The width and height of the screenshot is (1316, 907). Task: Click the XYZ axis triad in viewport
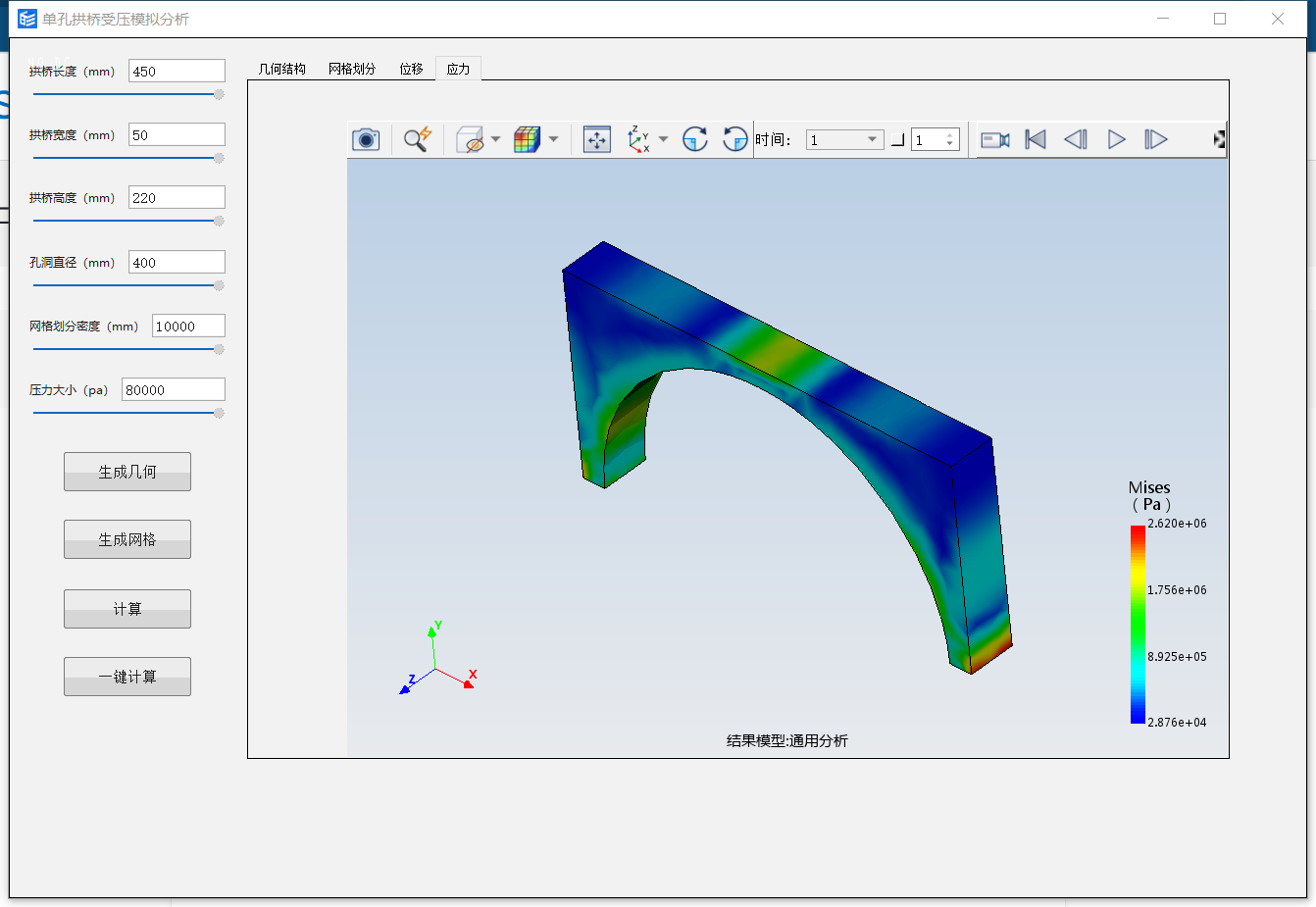(x=437, y=658)
